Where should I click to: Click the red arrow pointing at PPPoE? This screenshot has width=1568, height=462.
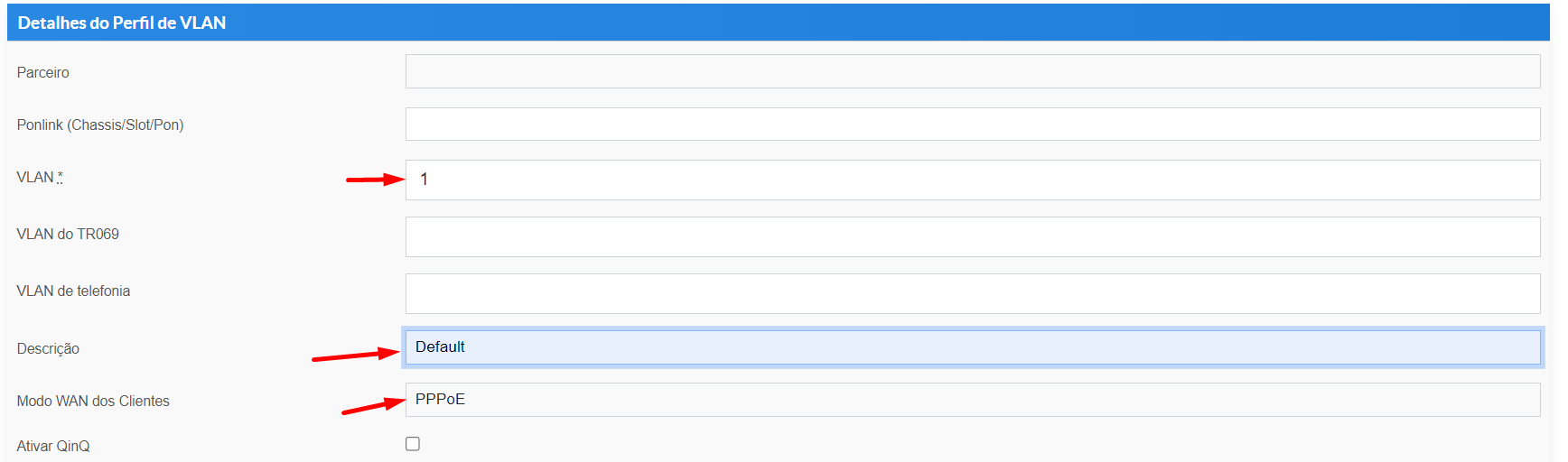[x=373, y=406]
